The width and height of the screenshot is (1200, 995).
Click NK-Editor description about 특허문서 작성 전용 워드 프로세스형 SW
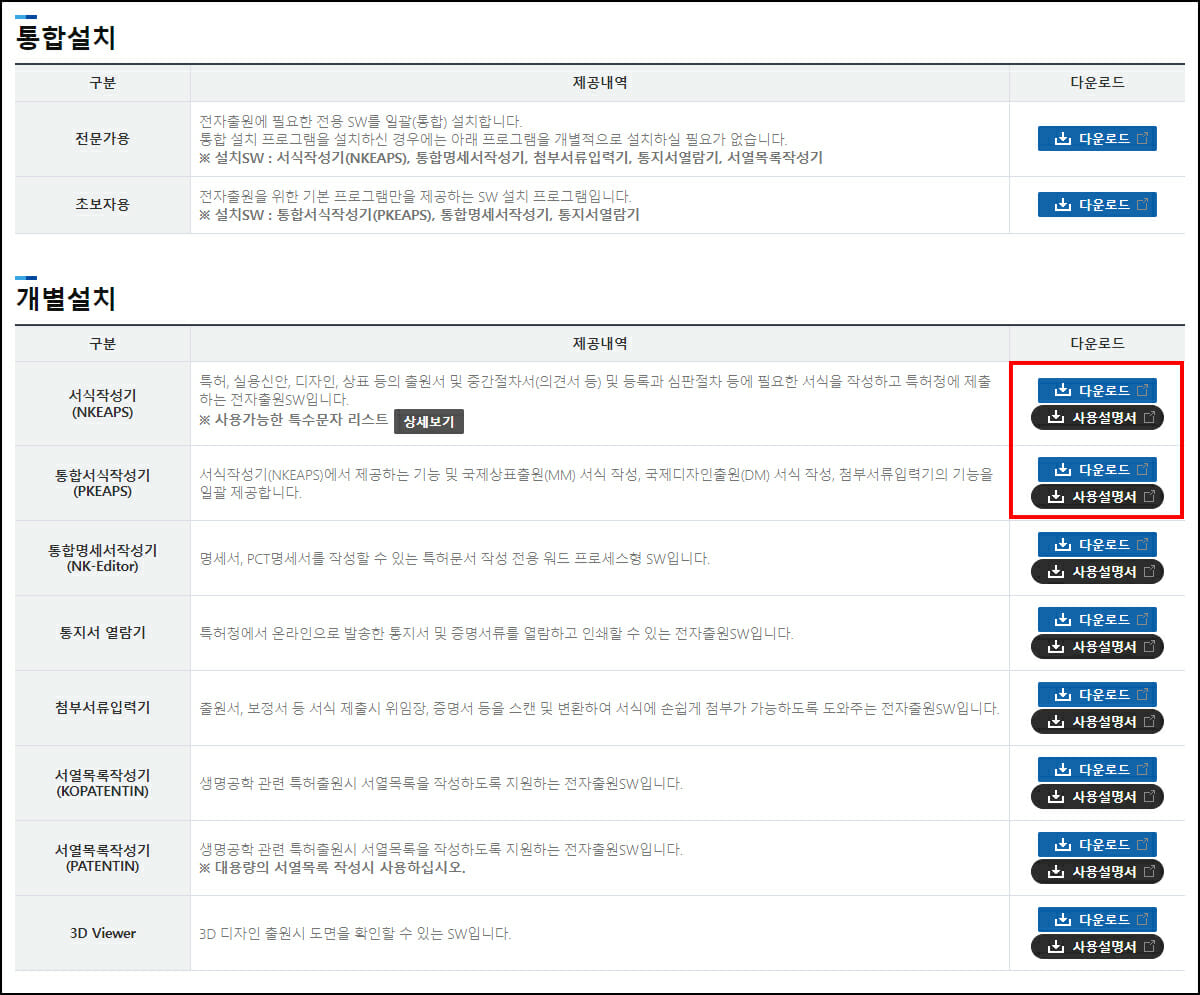click(x=455, y=558)
